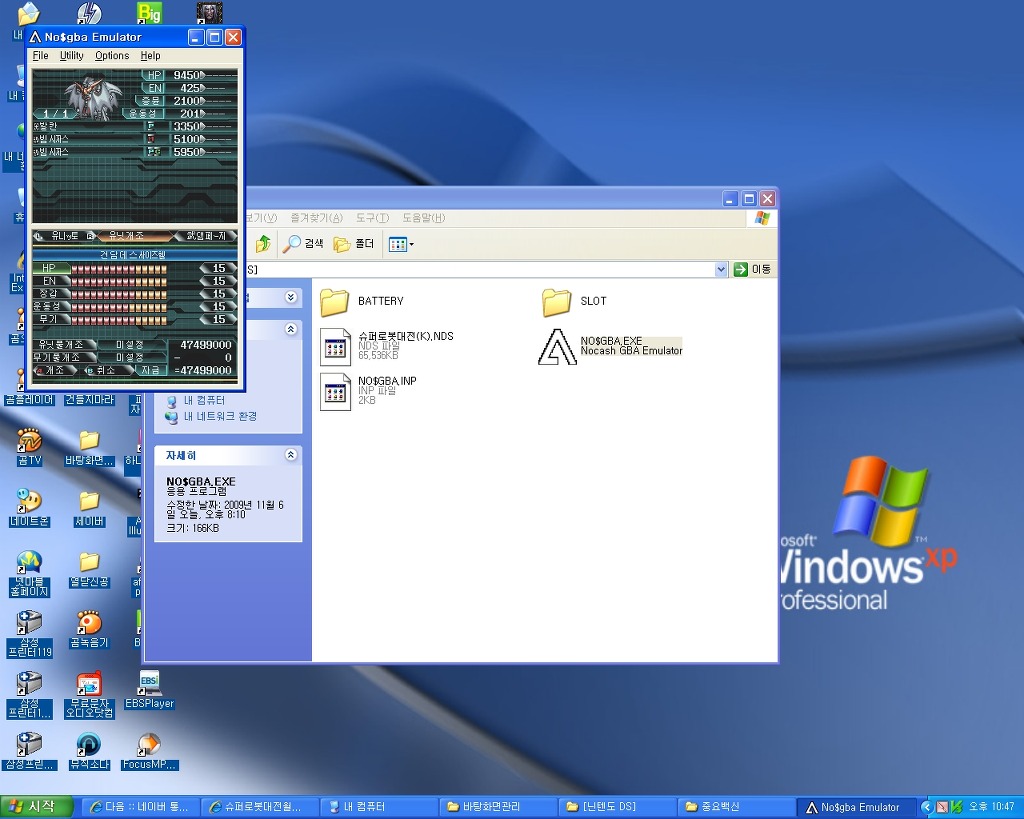
Task: Switch to 슈퍼로봇대전 browser taskbar button
Action: (x=259, y=807)
